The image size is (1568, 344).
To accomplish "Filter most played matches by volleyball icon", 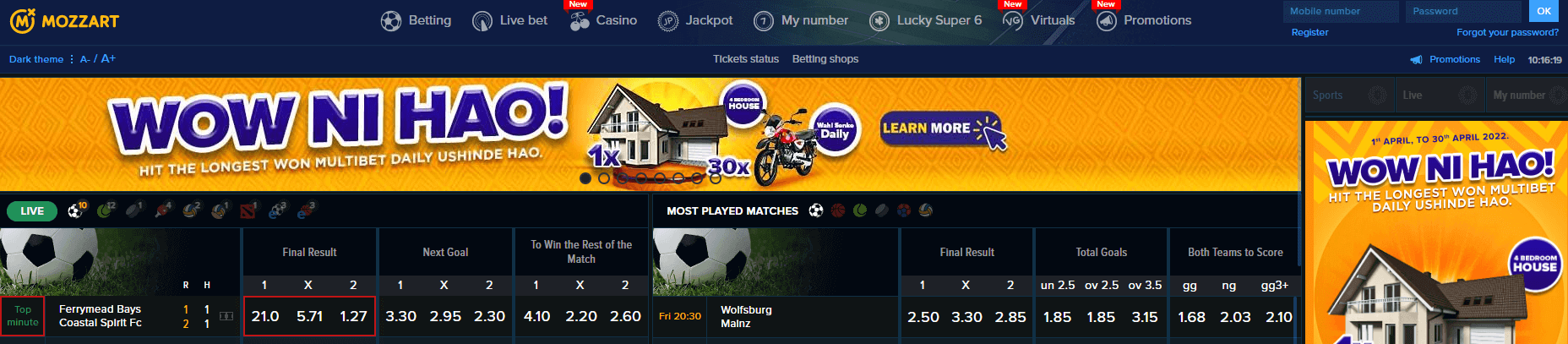I will (x=926, y=210).
